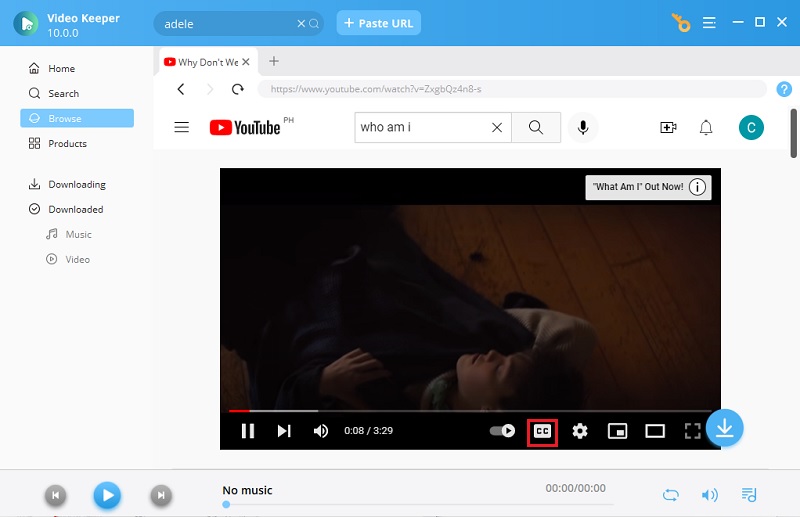
Task: Click the 0:08 / 3:29 time display
Action: (x=368, y=431)
